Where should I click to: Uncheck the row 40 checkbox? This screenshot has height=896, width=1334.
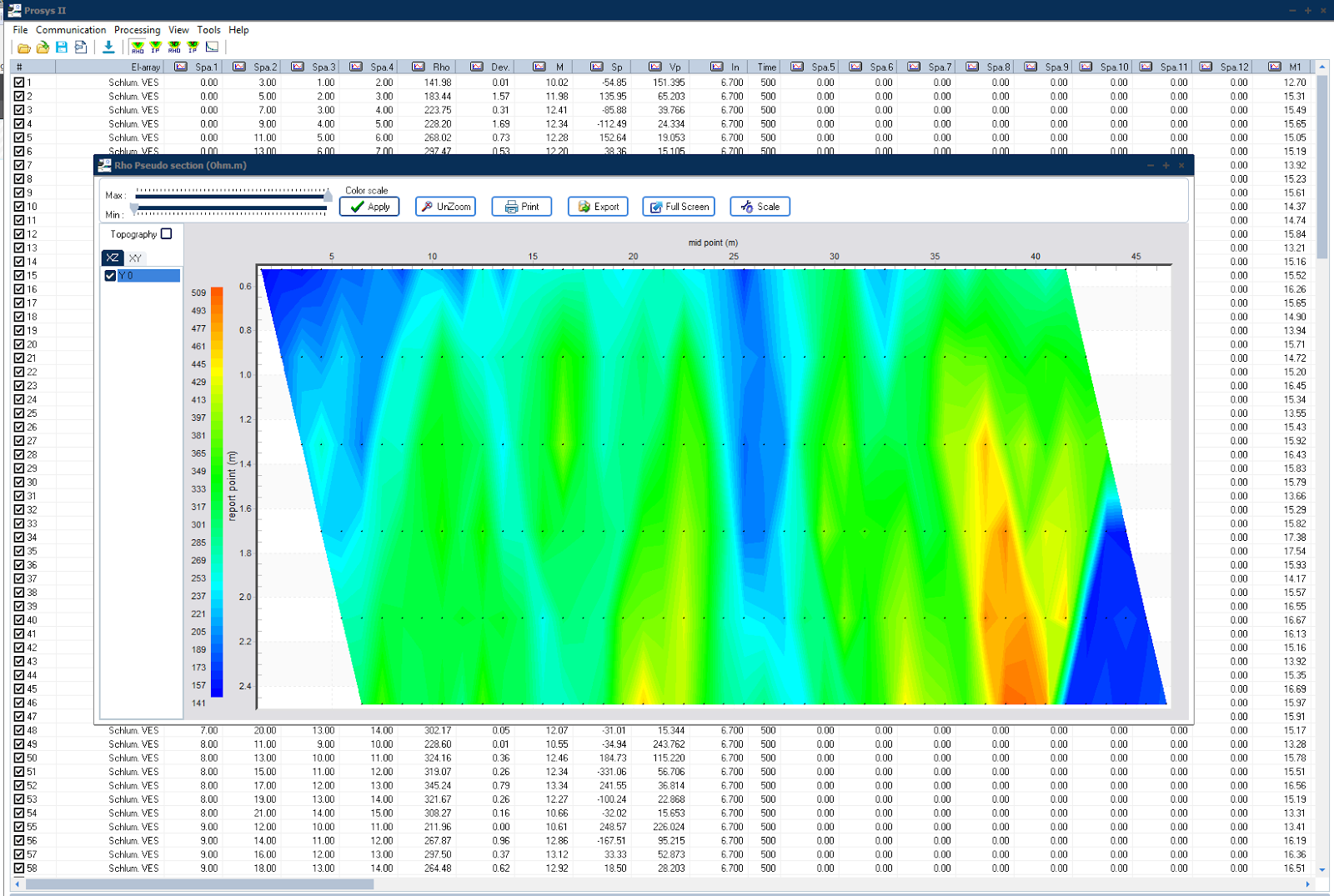tap(19, 620)
